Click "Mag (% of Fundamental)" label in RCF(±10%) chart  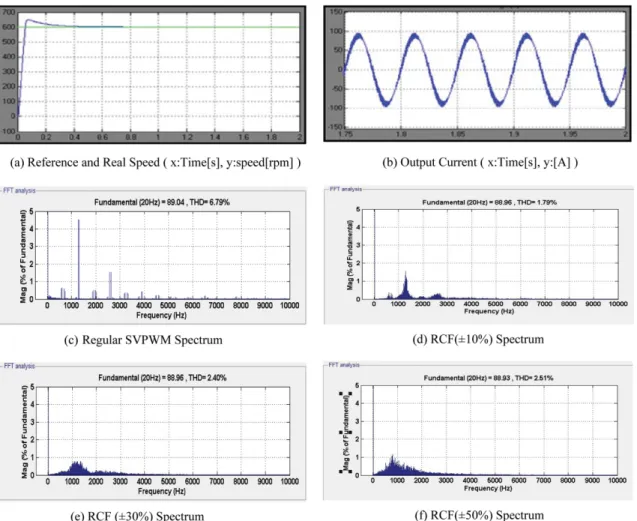click(x=350, y=255)
